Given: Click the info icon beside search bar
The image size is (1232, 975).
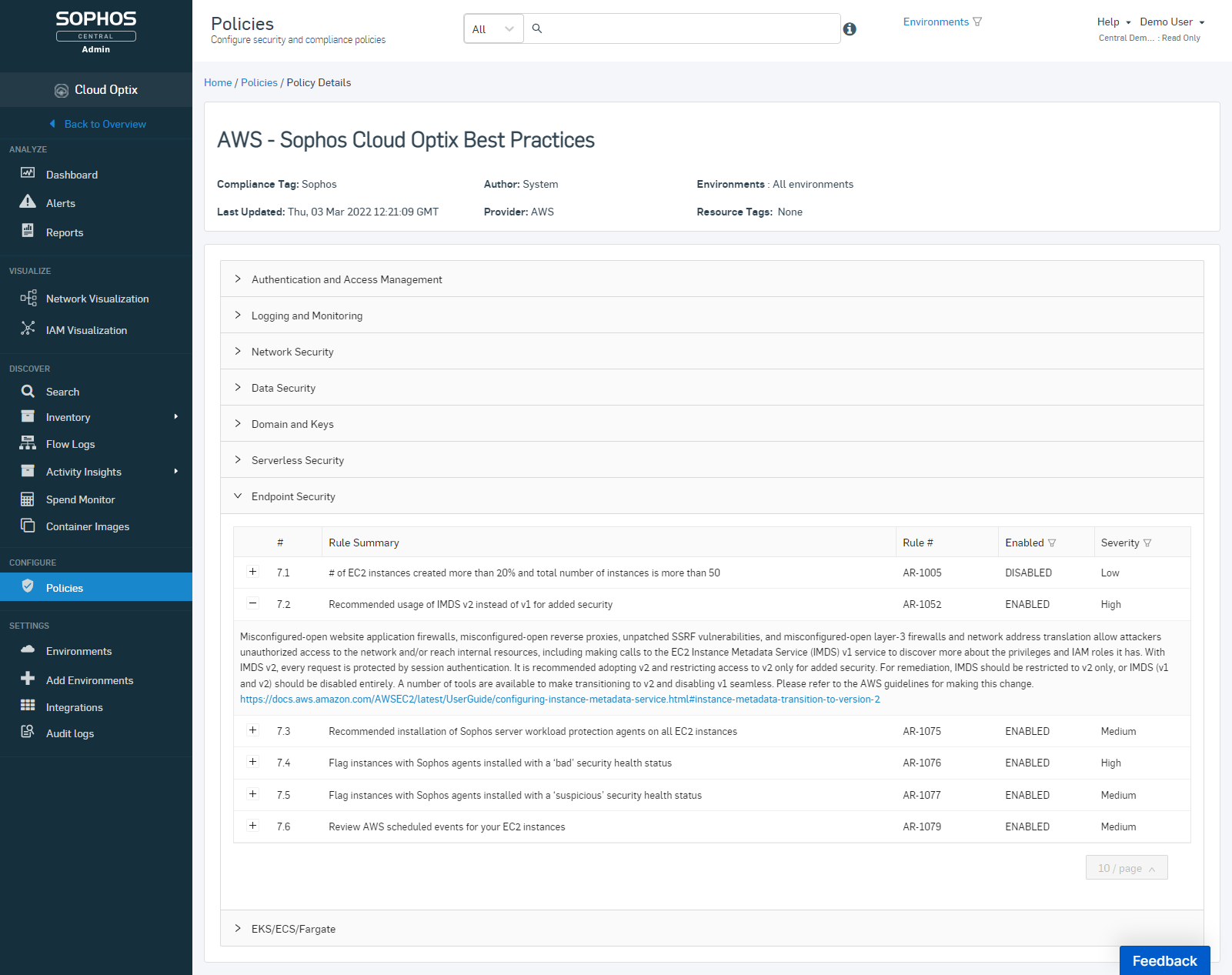Looking at the screenshot, I should click(x=850, y=28).
